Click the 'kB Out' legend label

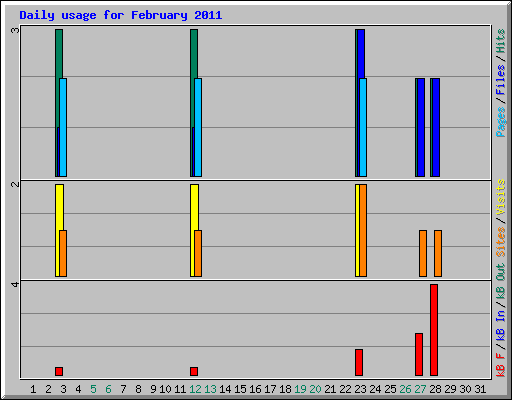click(501, 282)
